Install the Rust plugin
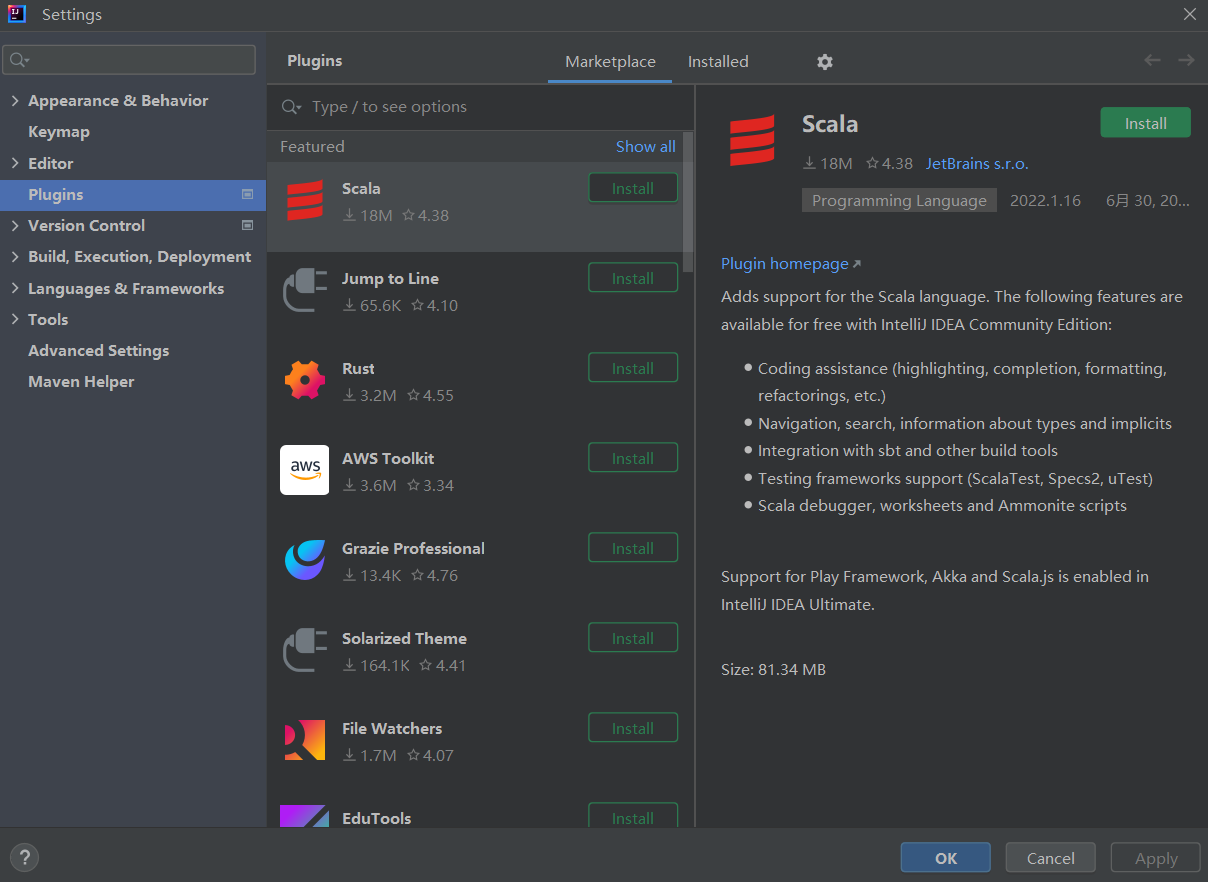Screen dimensions: 1208x882 (x=633, y=368)
